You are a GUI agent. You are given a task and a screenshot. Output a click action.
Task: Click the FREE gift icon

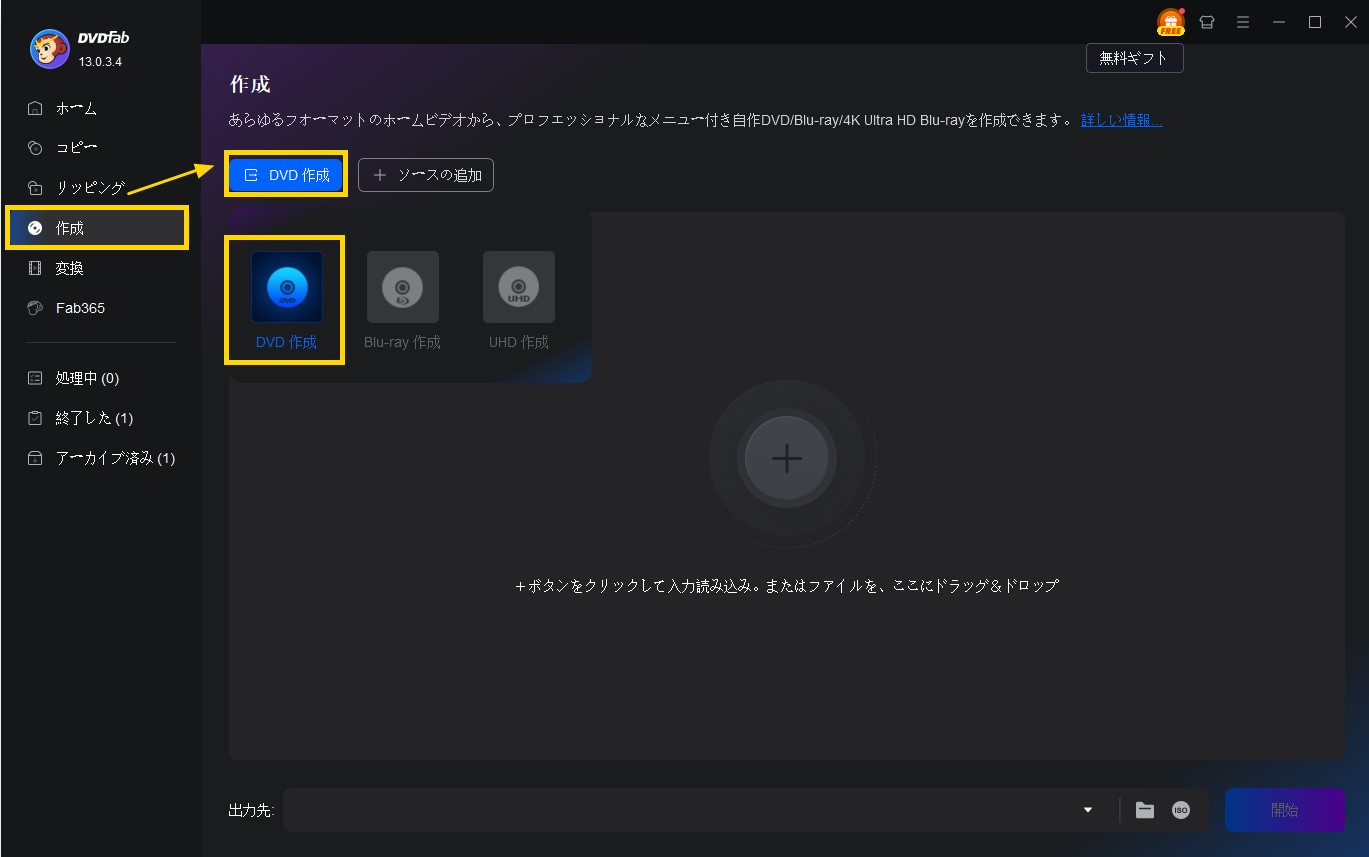(1171, 22)
